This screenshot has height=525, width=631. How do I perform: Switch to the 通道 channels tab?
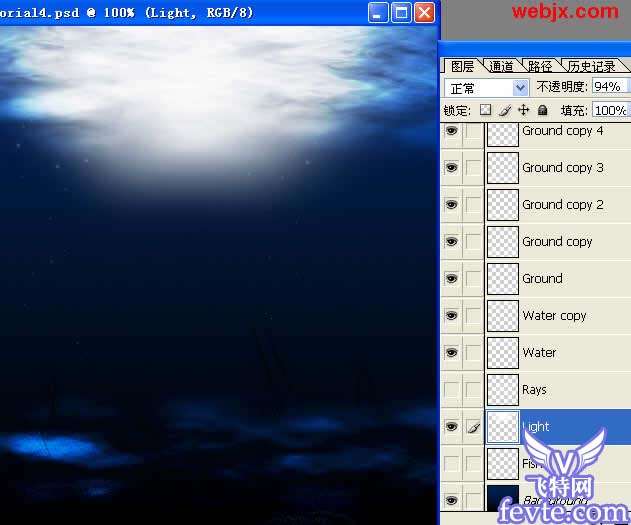502,67
